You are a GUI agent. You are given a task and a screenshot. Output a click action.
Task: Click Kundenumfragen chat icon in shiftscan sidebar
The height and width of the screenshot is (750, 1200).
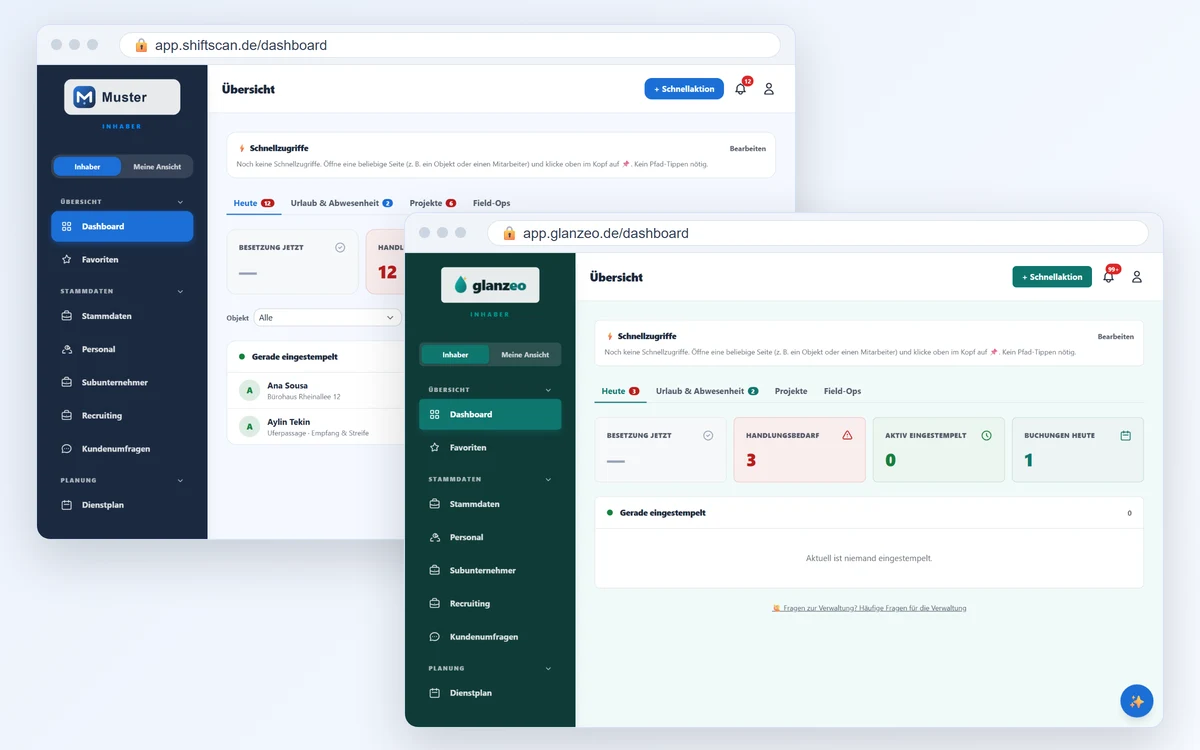click(66, 448)
